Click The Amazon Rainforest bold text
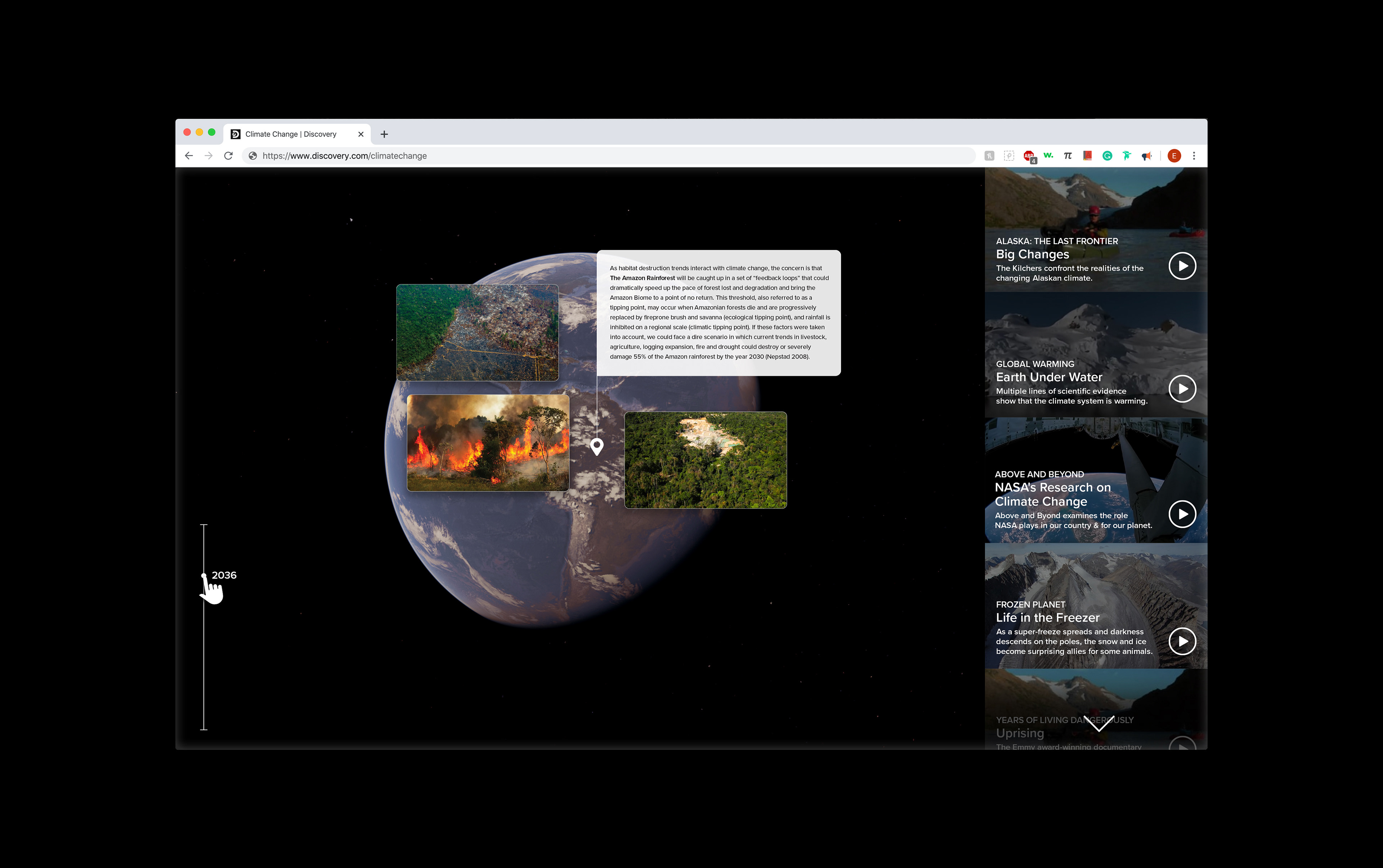Image resolution: width=1383 pixels, height=868 pixels. coord(642,278)
